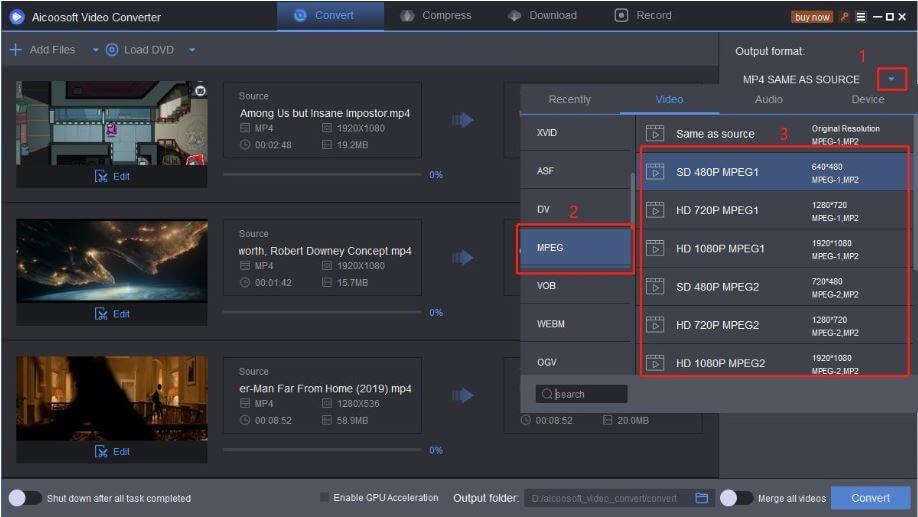Viewport: 918px width, 517px height.
Task: Select MPEG format category
Action: coord(575,248)
